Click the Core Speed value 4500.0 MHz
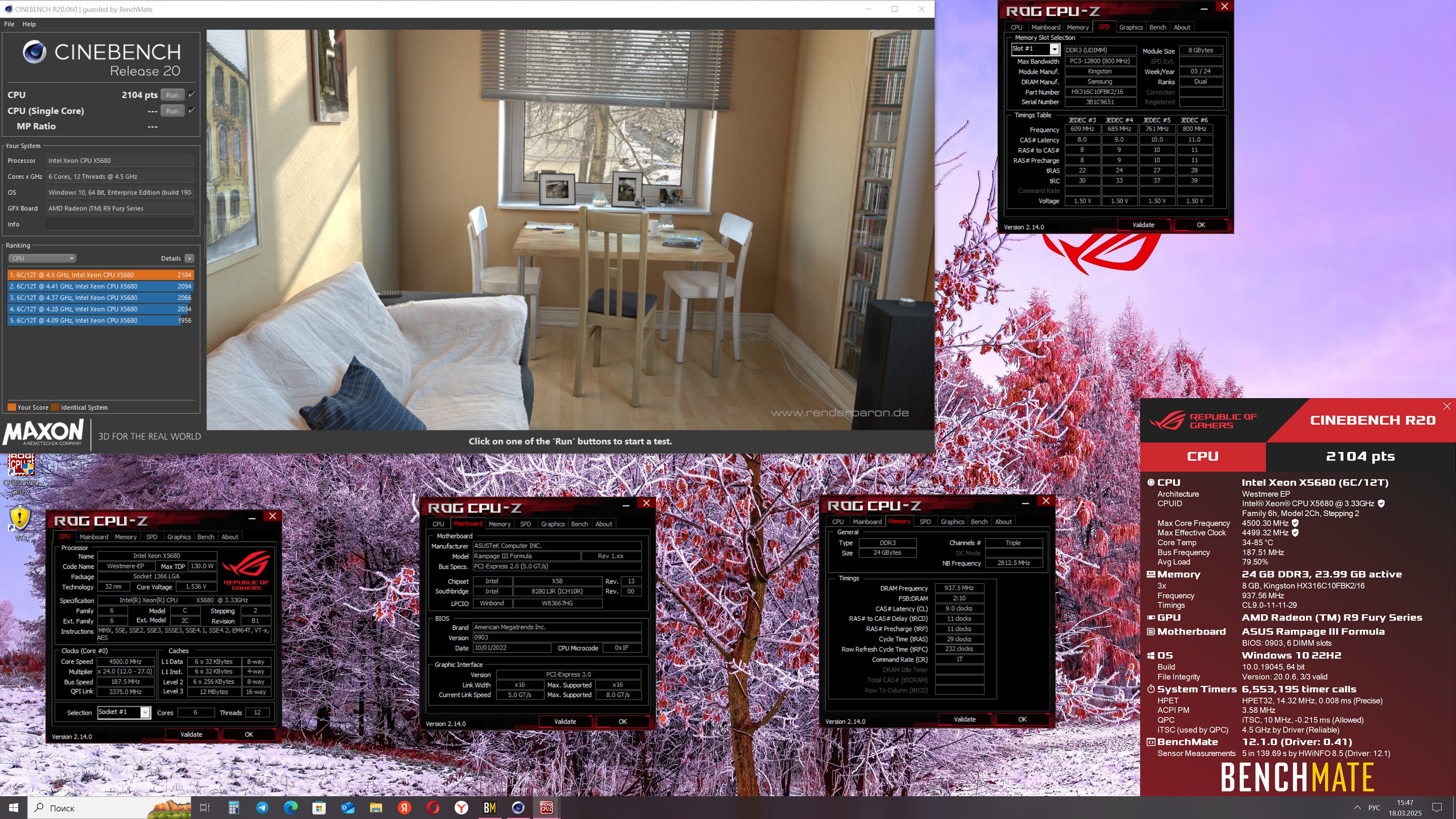Image resolution: width=1456 pixels, height=819 pixels. pos(125,661)
